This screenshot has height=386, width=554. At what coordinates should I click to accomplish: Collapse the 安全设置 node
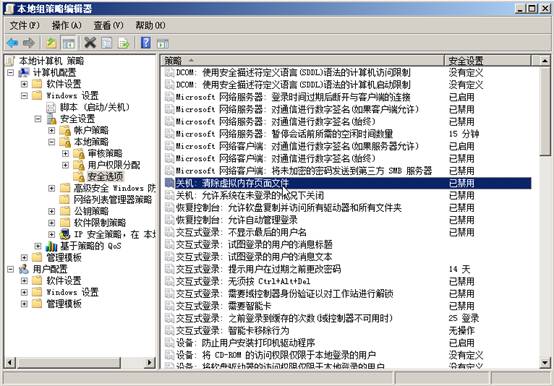tap(38, 119)
